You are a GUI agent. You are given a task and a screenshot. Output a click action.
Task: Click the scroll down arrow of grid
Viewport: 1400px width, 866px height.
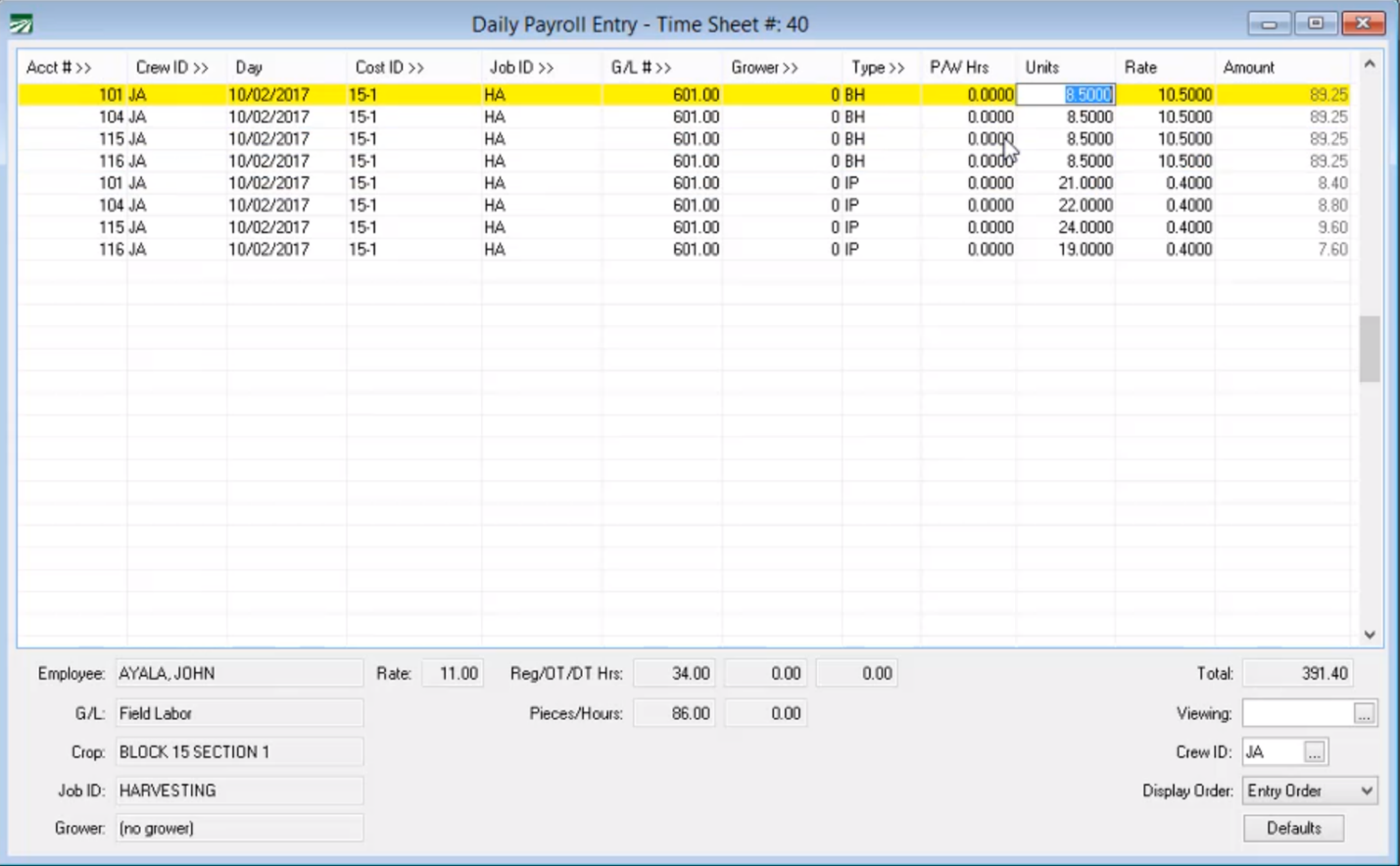coord(1370,635)
